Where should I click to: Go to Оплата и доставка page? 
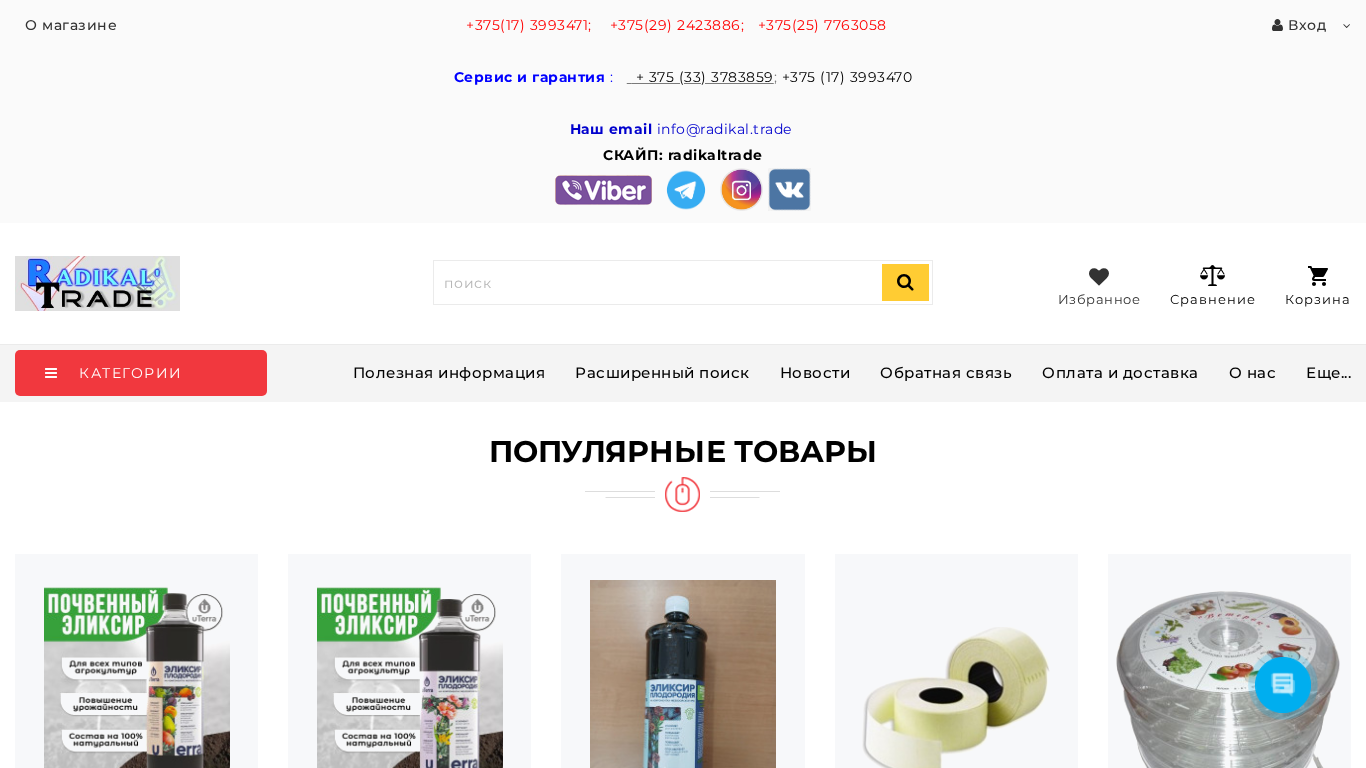(x=1120, y=373)
